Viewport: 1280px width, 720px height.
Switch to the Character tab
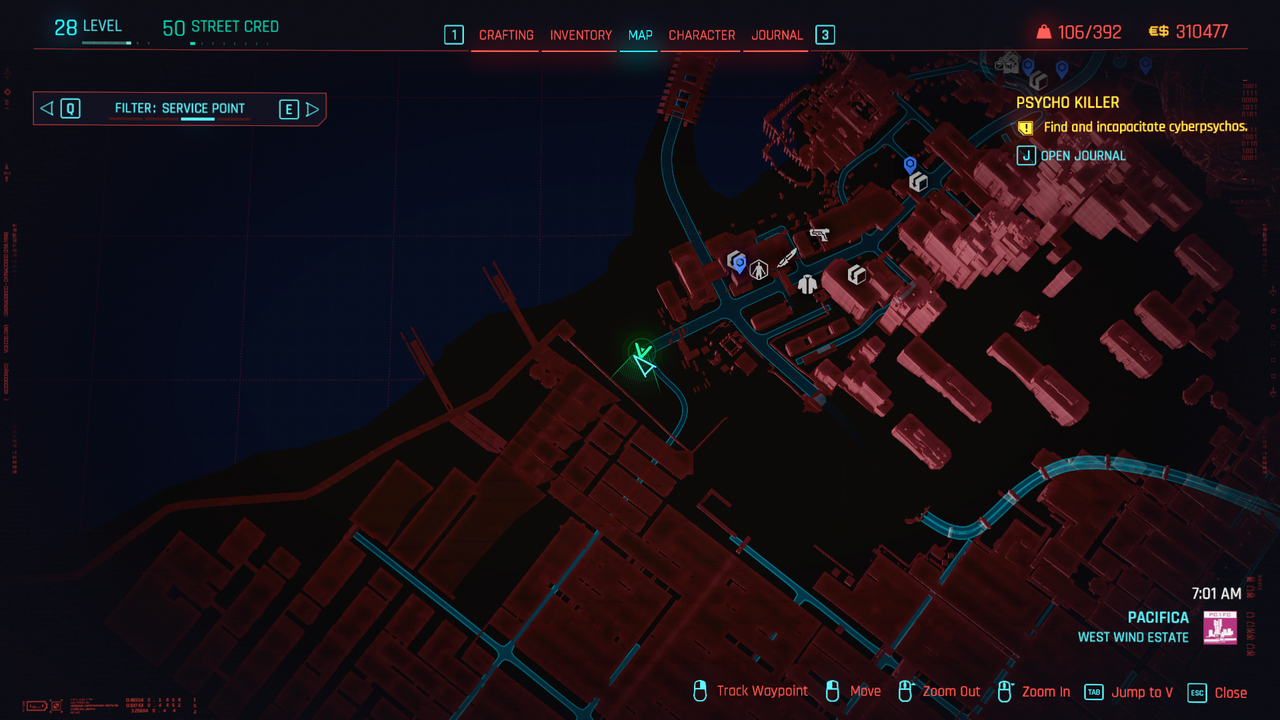click(x=701, y=35)
